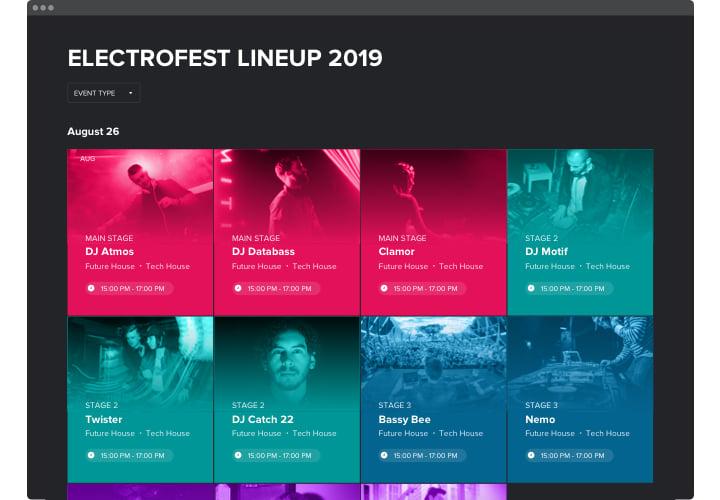Click STAGE 2 label on Twister card
Image resolution: width=720 pixels, height=500 pixels.
101,405
